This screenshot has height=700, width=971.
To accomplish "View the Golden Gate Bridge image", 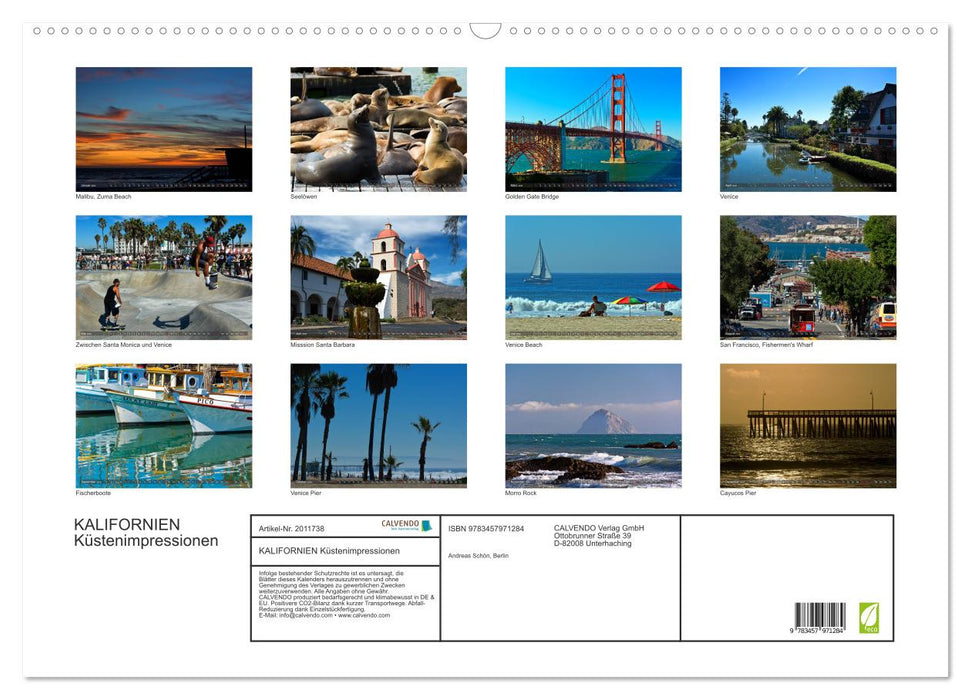I will click(x=592, y=128).
